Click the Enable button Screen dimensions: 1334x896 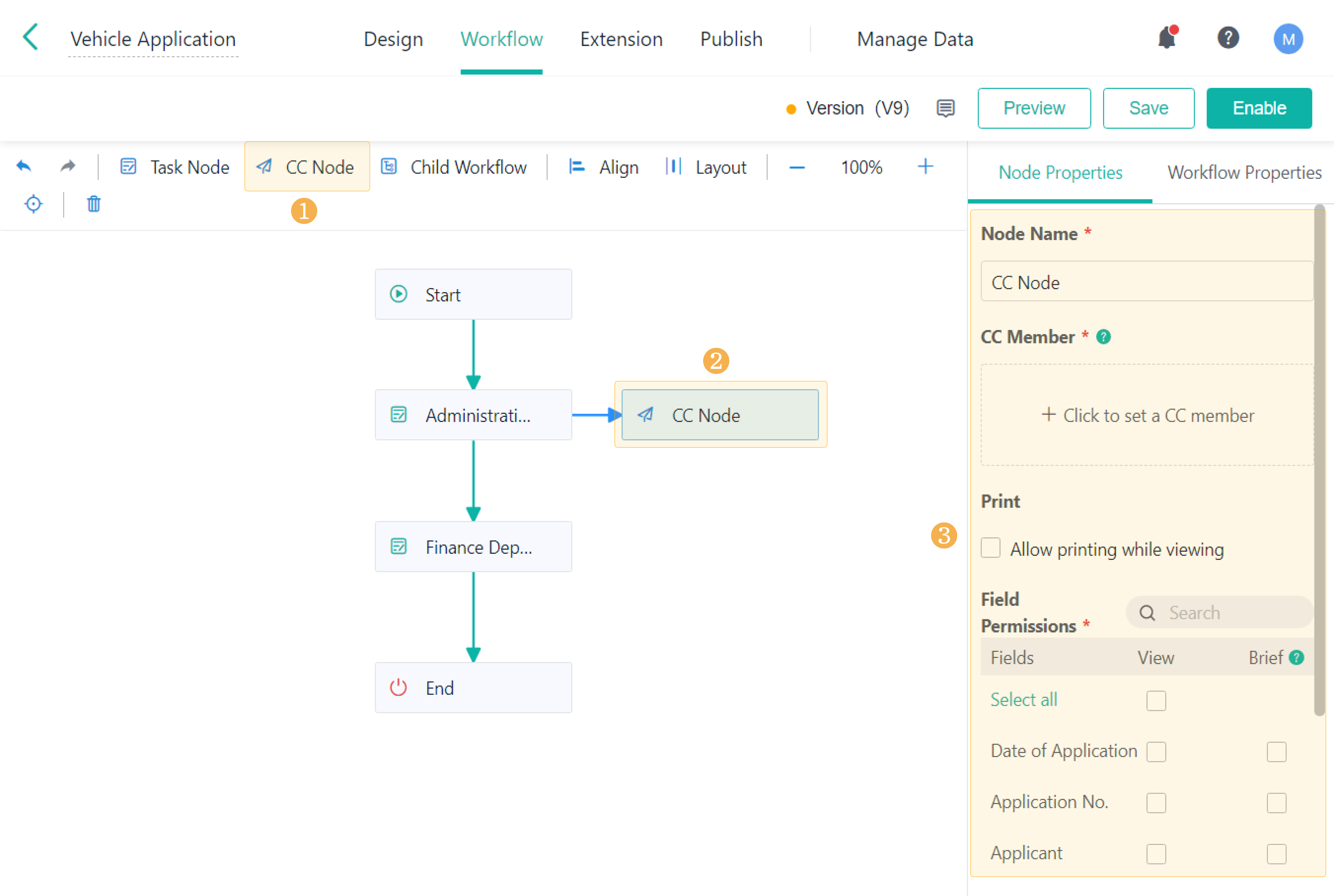point(1259,108)
